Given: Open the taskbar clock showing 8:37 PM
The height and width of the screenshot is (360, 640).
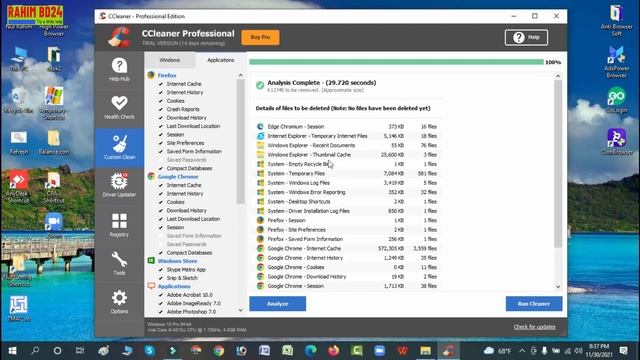Looking at the screenshot, I should click(599, 351).
